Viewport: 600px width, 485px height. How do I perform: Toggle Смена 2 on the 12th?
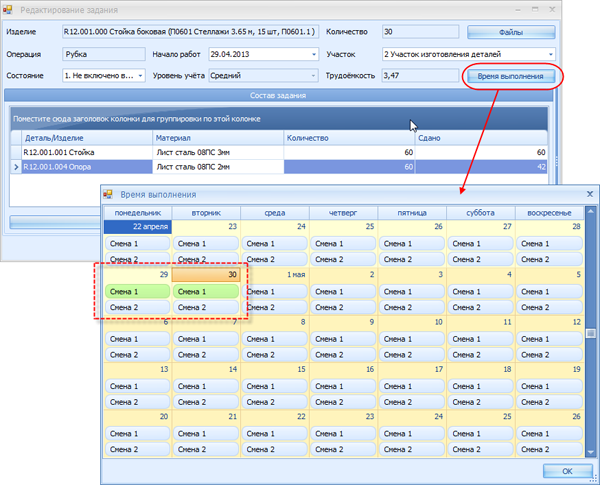549,355
